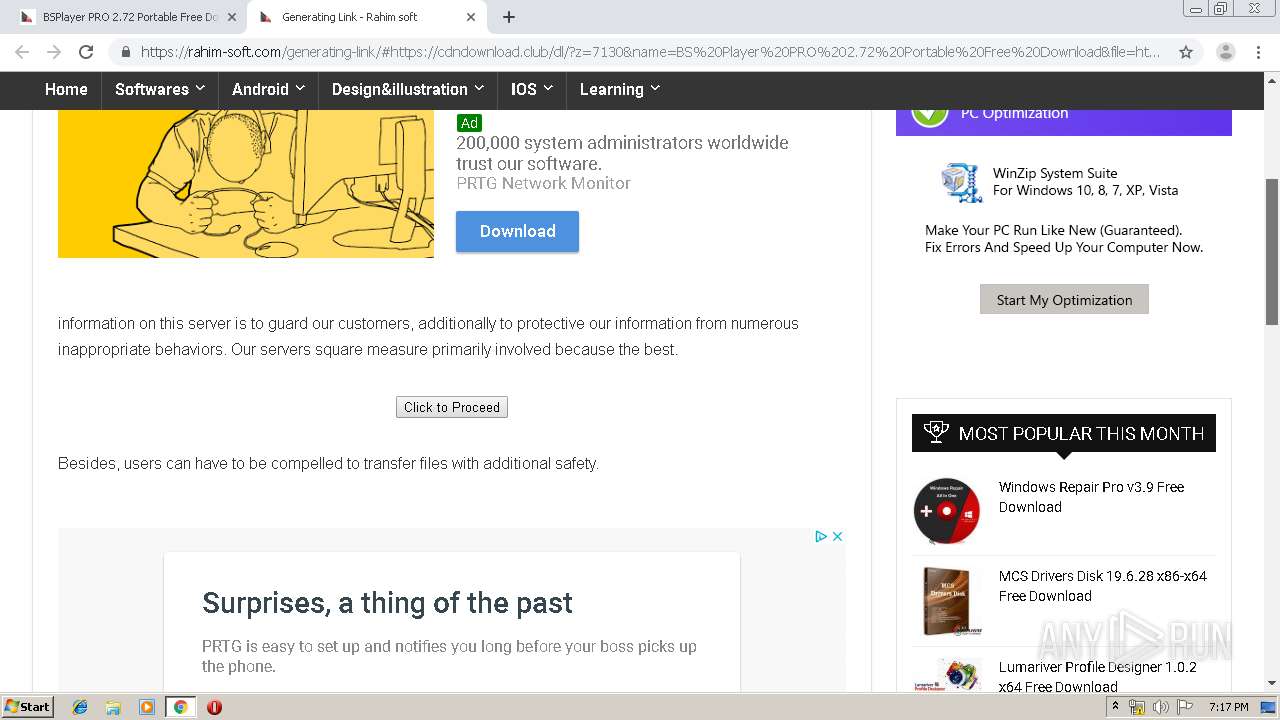This screenshot has width=1280, height=720.
Task: Click the scrollbar down arrow
Action: (x=1272, y=684)
